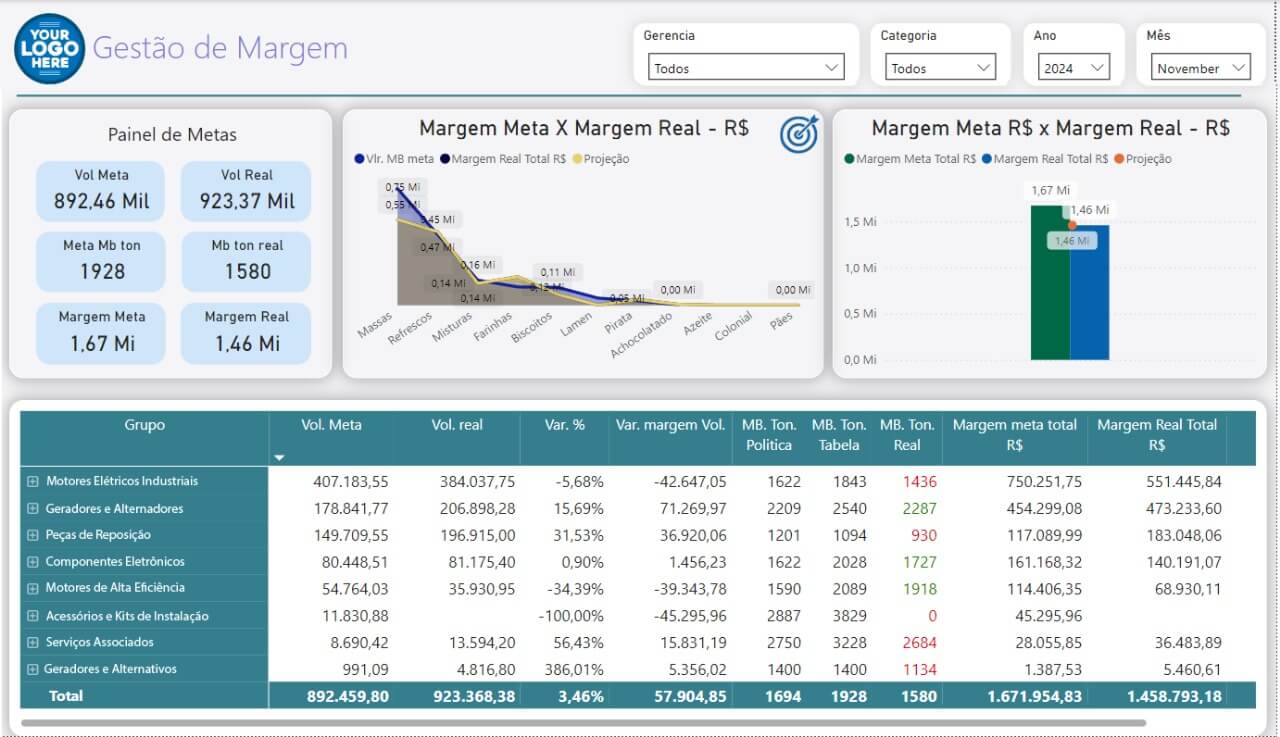This screenshot has height=737, width=1280.
Task: Select the Vol Real card
Action: 246,190
